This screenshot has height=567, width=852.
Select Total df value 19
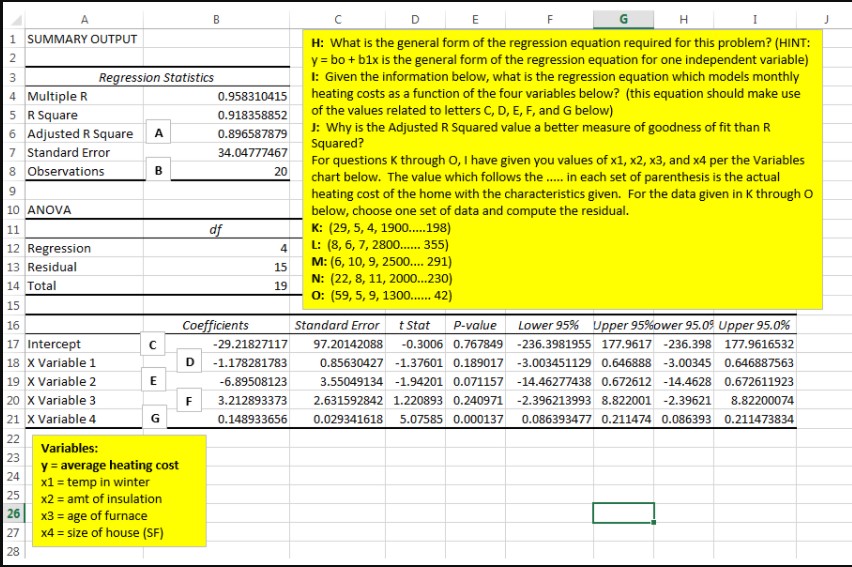point(280,286)
